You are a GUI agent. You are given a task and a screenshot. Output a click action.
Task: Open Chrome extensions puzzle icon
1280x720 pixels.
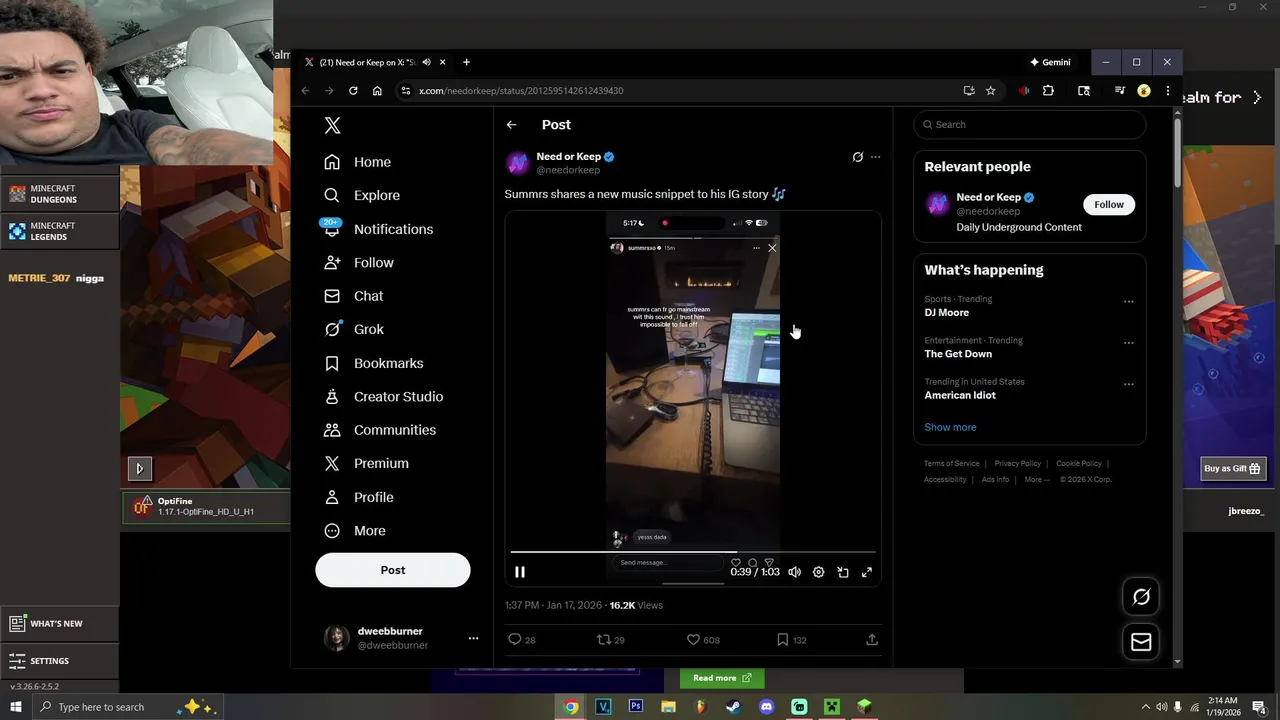[1048, 90]
